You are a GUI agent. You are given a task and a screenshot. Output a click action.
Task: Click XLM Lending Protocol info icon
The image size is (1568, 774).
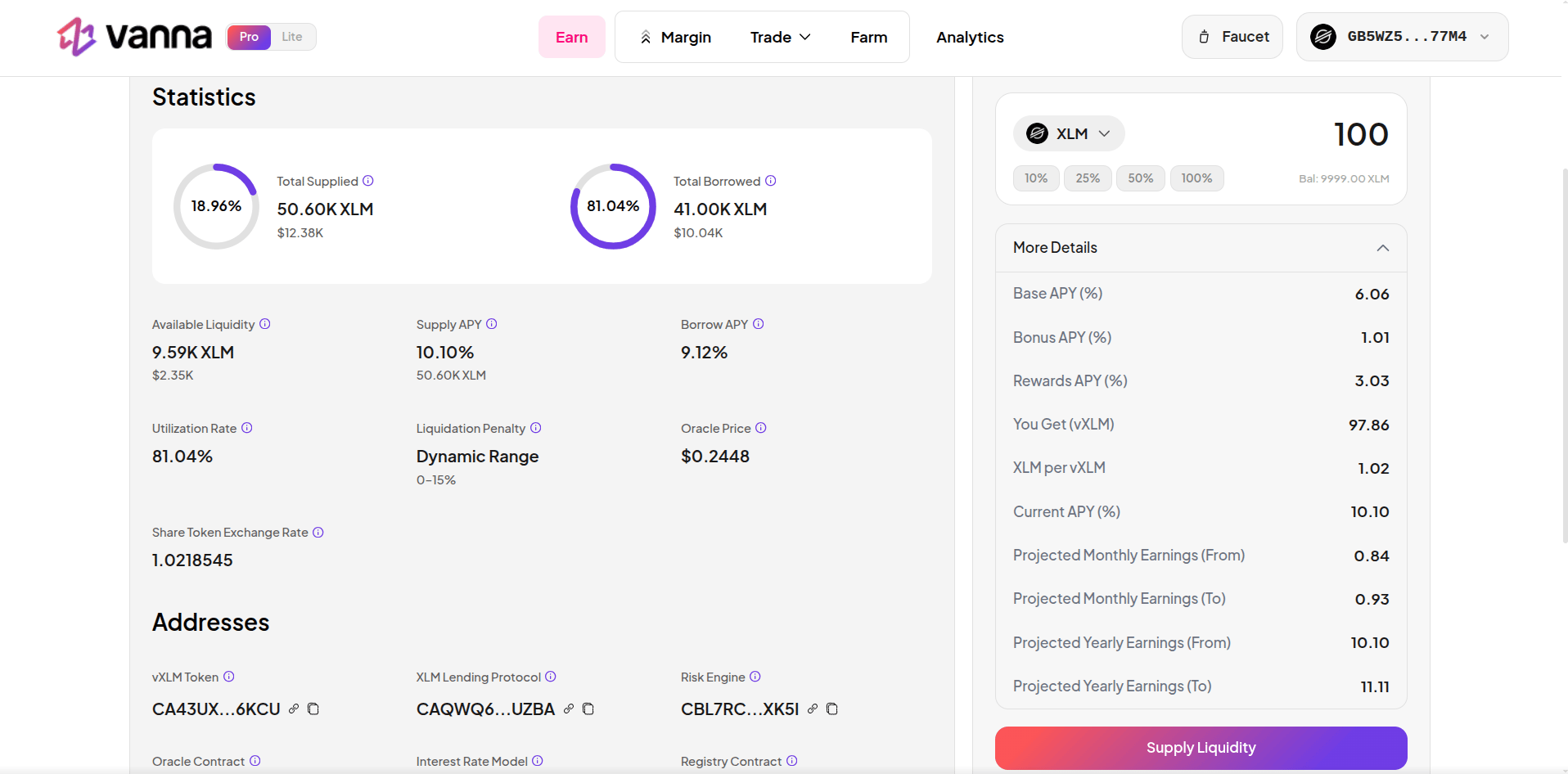(x=551, y=677)
